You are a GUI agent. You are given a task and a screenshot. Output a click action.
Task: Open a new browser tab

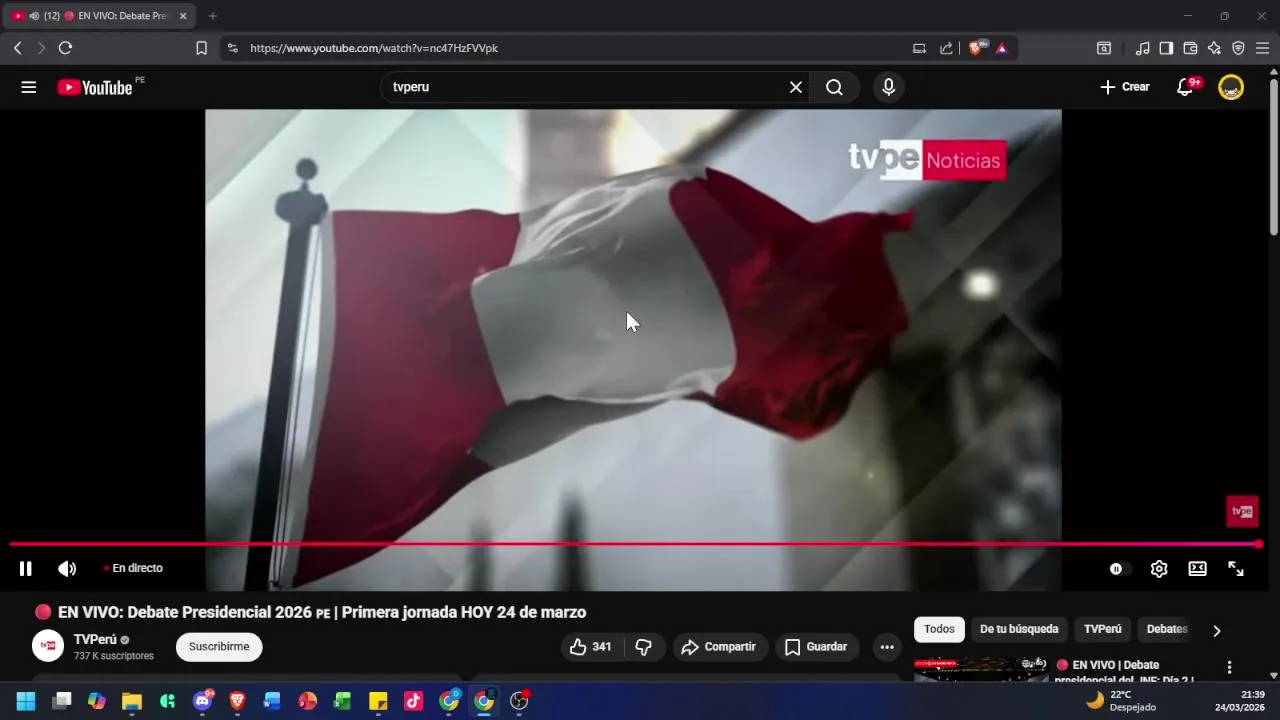pyautogui.click(x=212, y=16)
